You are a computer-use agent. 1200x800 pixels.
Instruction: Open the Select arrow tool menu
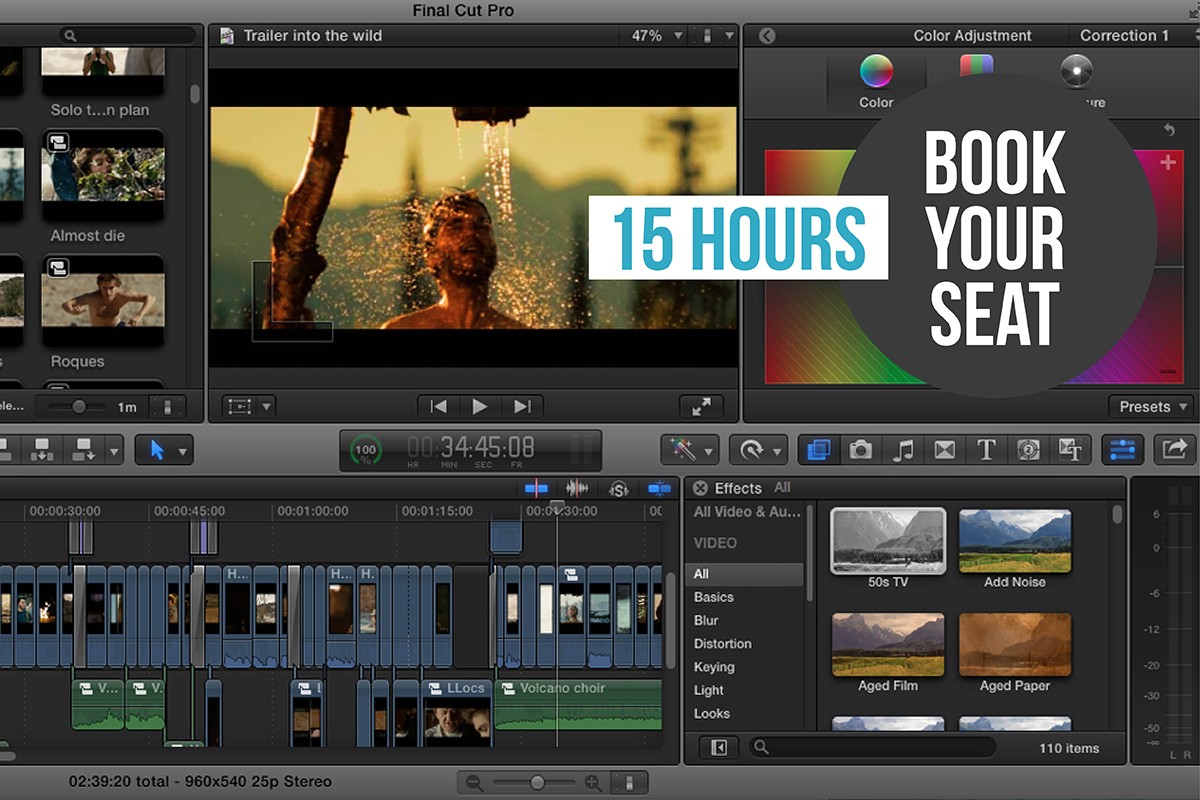pyautogui.click(x=163, y=450)
